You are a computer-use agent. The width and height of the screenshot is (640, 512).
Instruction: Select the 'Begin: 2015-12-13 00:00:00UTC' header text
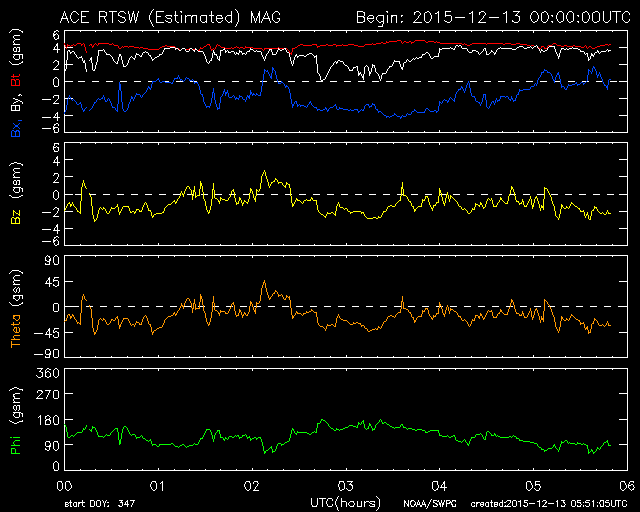pos(493,18)
